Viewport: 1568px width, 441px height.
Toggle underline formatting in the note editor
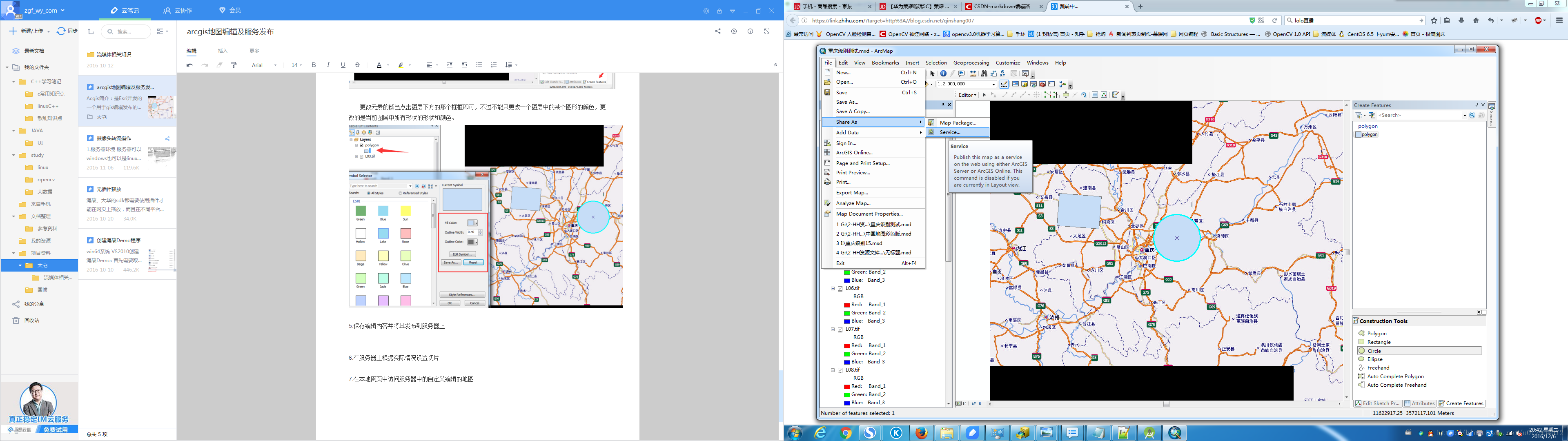[343, 65]
